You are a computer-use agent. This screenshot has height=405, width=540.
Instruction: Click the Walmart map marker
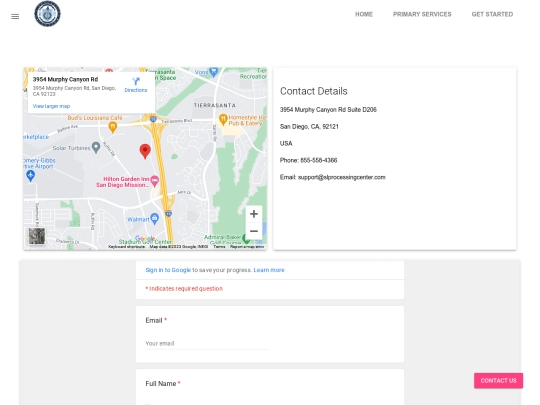tap(155, 218)
